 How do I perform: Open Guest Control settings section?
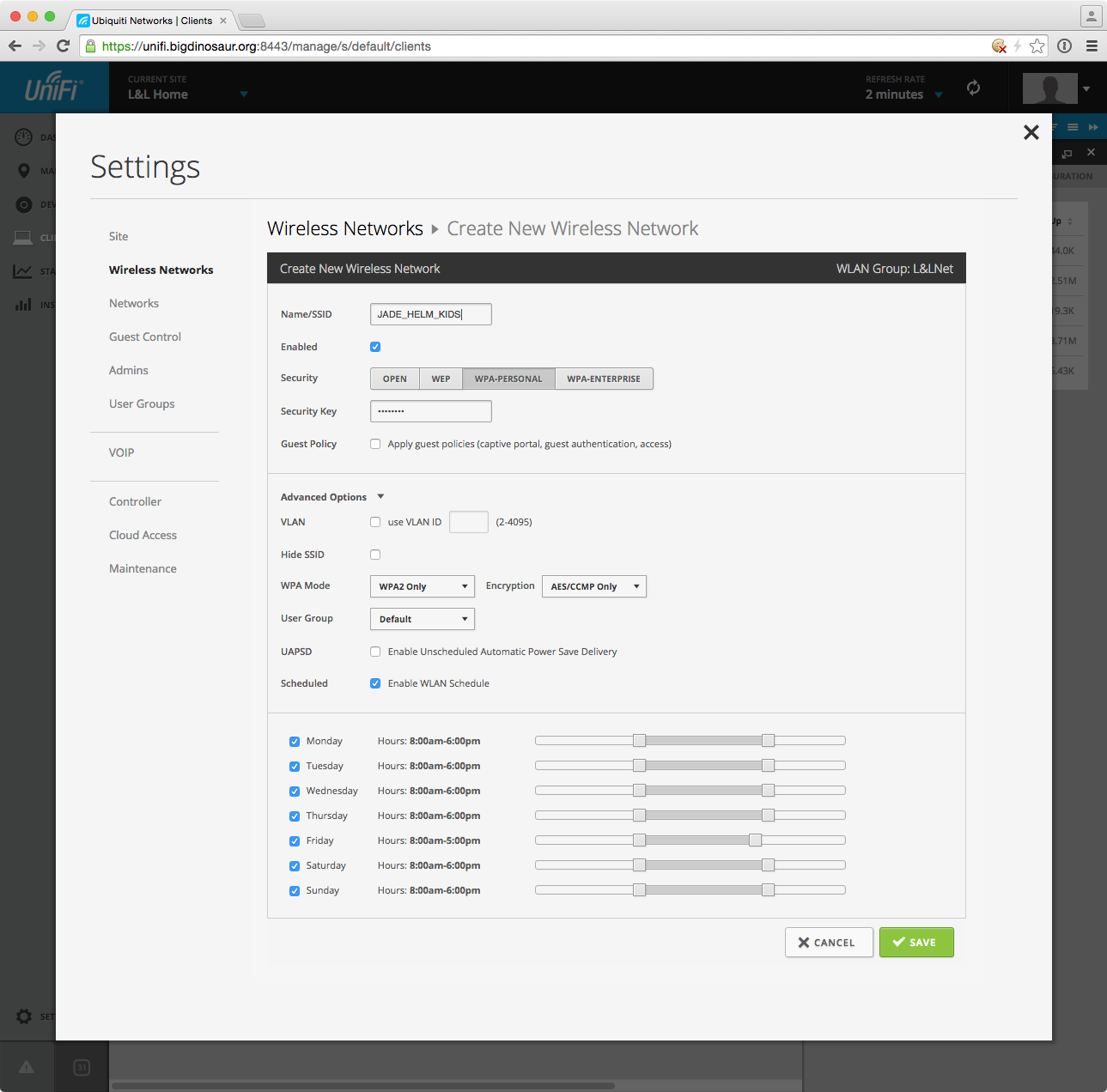pos(145,337)
